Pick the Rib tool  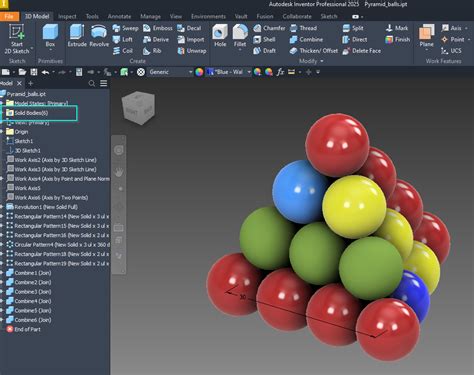coord(152,51)
